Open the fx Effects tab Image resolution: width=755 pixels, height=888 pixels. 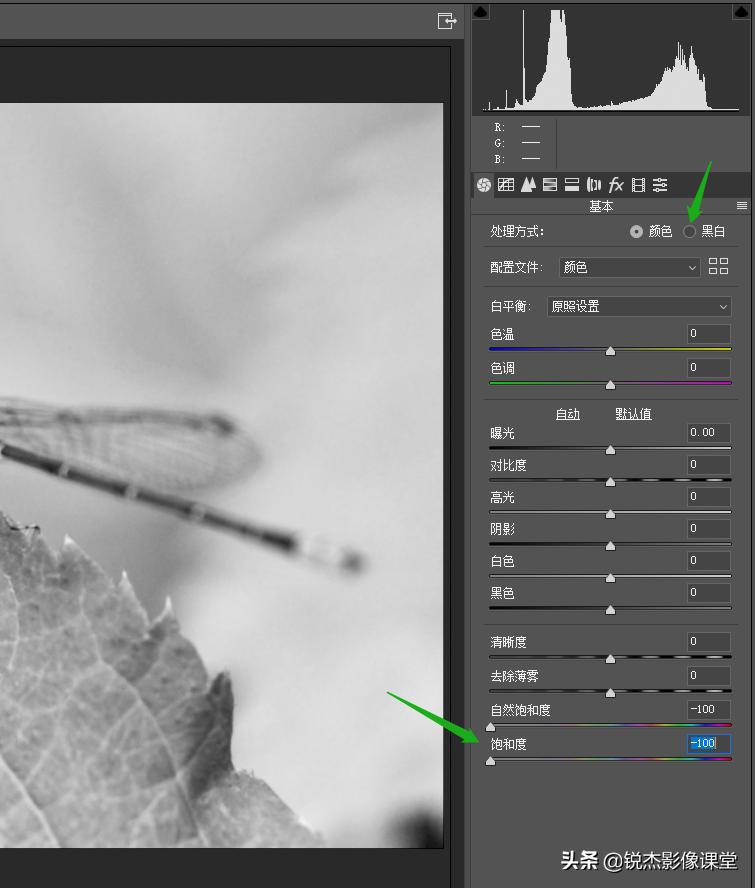(616, 185)
